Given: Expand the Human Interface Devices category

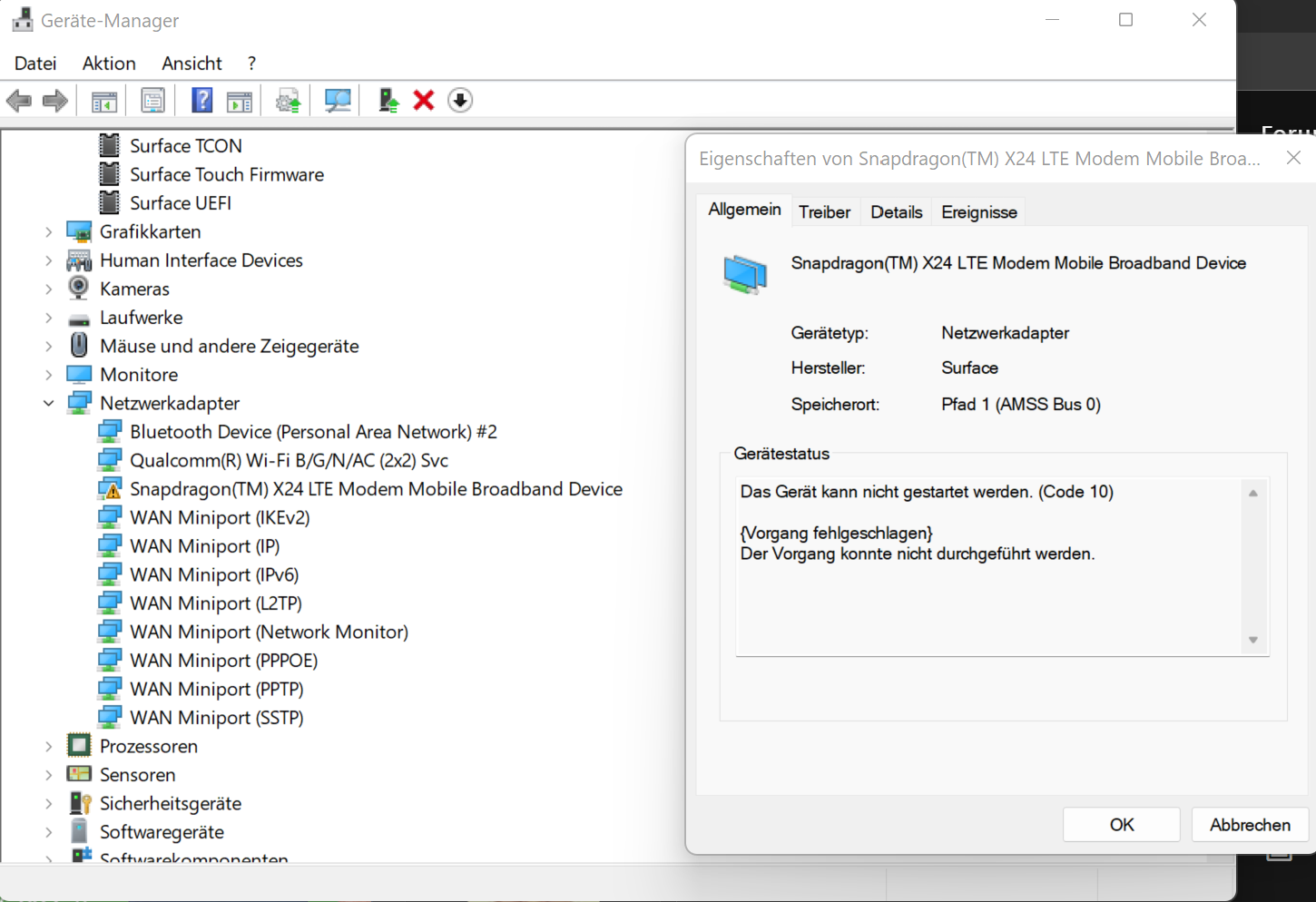Looking at the screenshot, I should (49, 260).
